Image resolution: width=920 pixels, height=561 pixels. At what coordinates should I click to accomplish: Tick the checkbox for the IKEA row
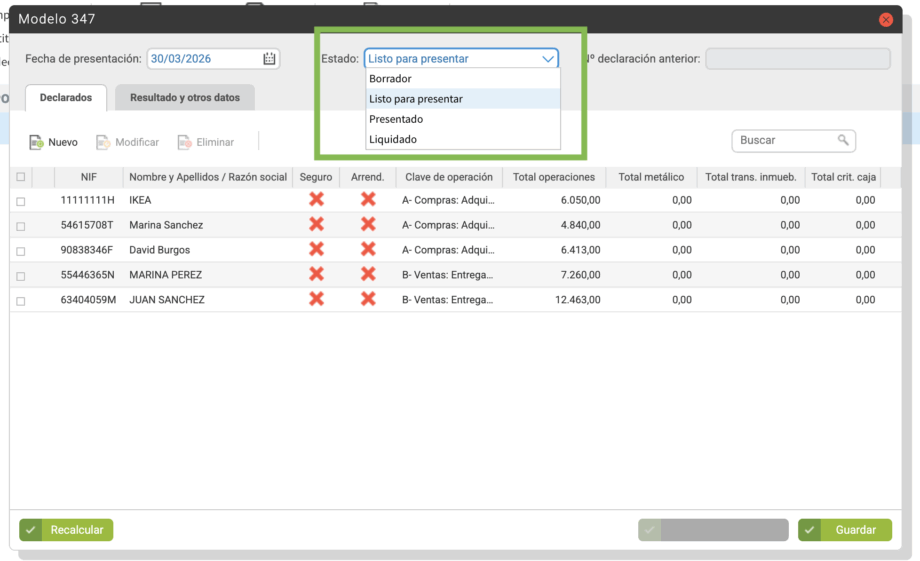point(21,201)
